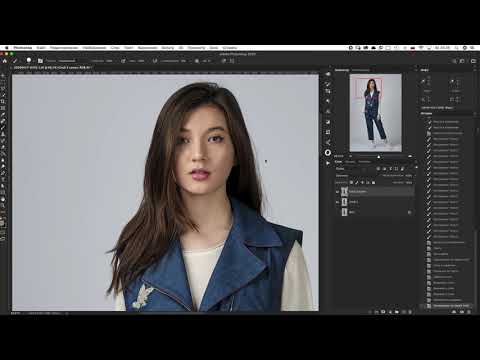The width and height of the screenshot is (480, 360).
Task: Select the Spot Healing Brush tool
Action: [x=3, y=121]
